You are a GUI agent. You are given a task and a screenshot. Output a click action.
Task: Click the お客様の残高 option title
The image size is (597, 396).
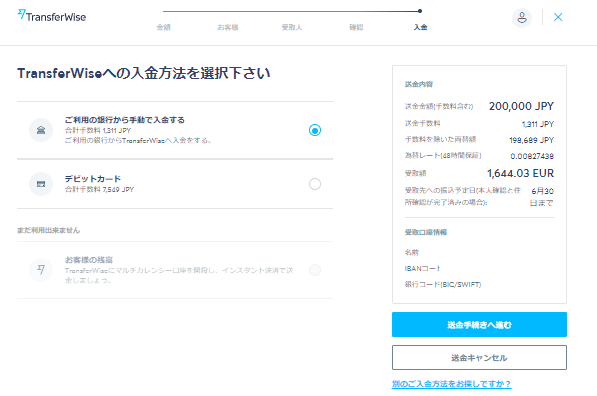tap(89, 260)
